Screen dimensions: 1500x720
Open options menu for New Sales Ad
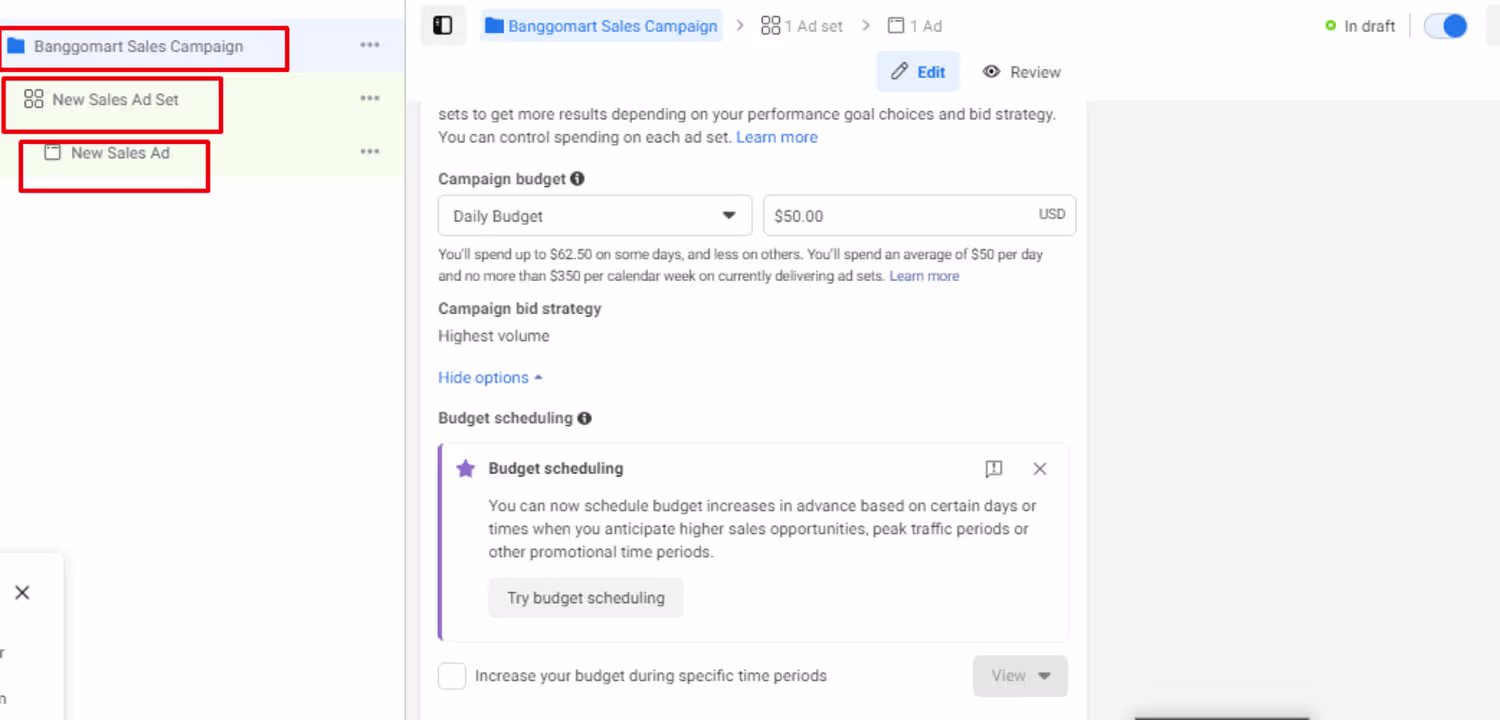pyautogui.click(x=370, y=152)
